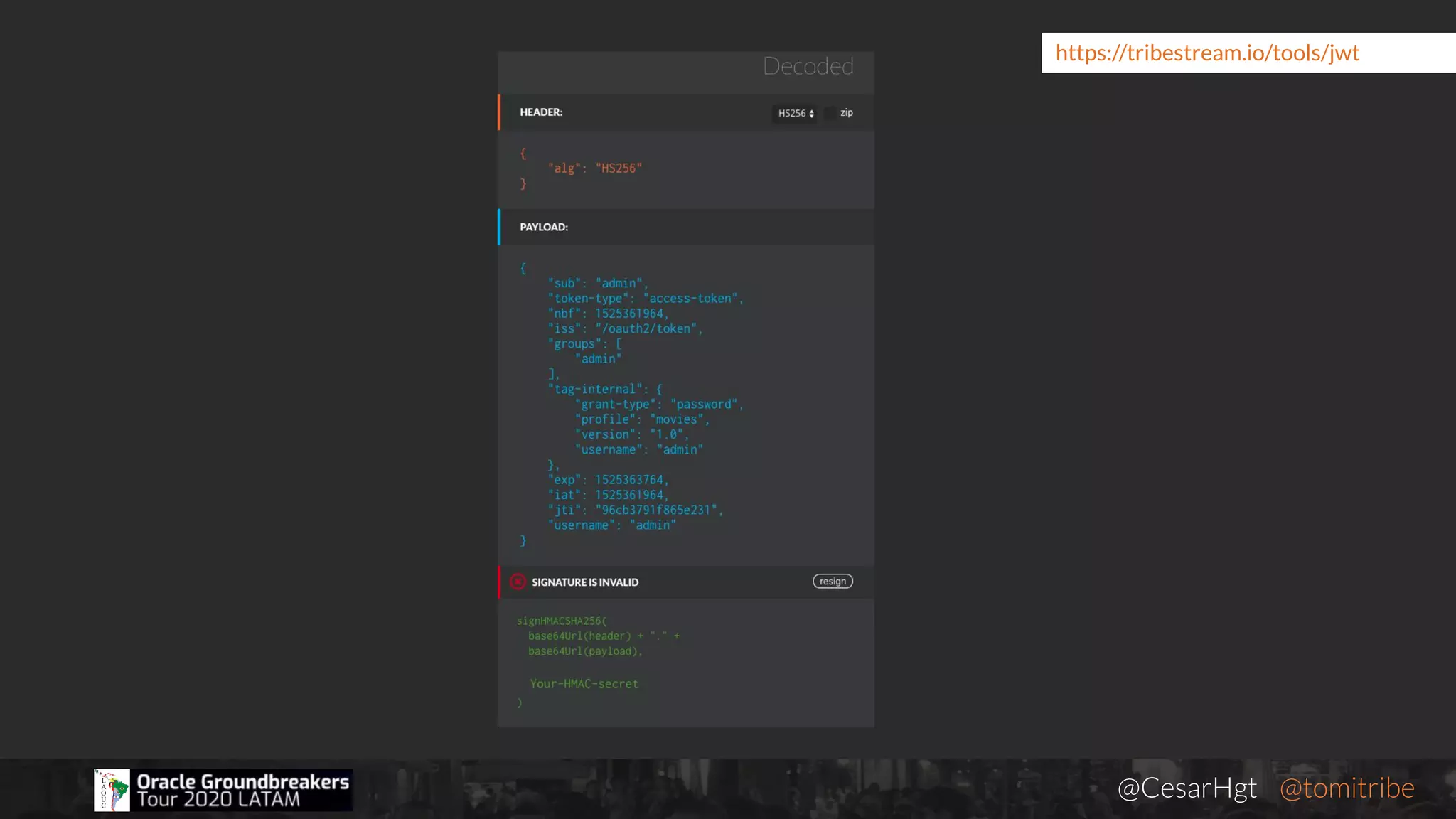
Task: Select the PAYLOAD section label
Action: click(543, 227)
